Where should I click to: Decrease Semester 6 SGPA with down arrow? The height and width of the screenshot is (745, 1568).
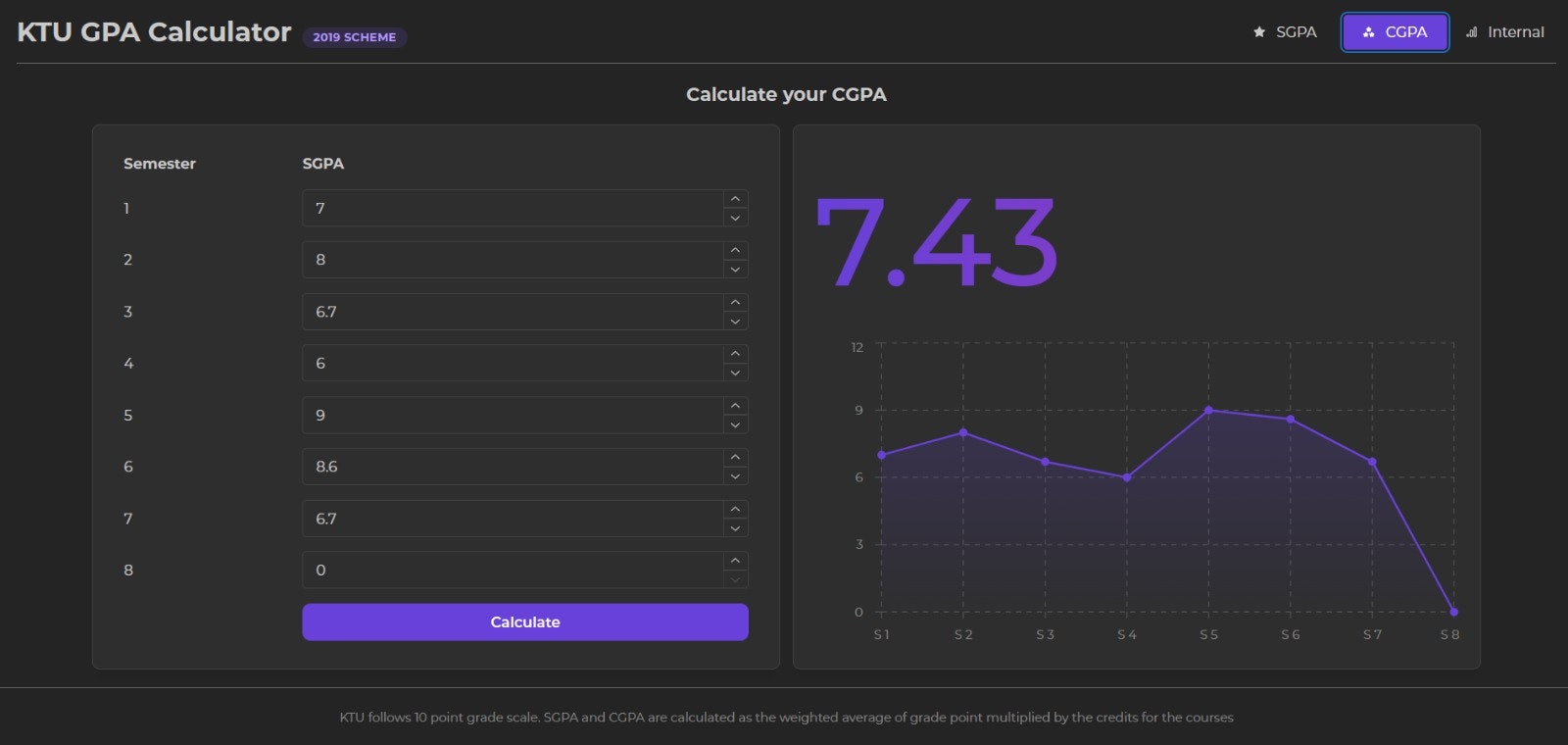pyautogui.click(x=735, y=476)
